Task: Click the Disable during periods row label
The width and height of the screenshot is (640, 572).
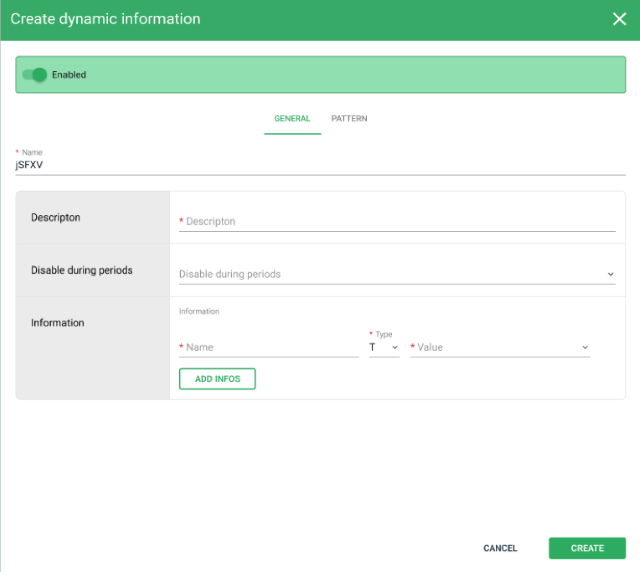Action: (82, 270)
